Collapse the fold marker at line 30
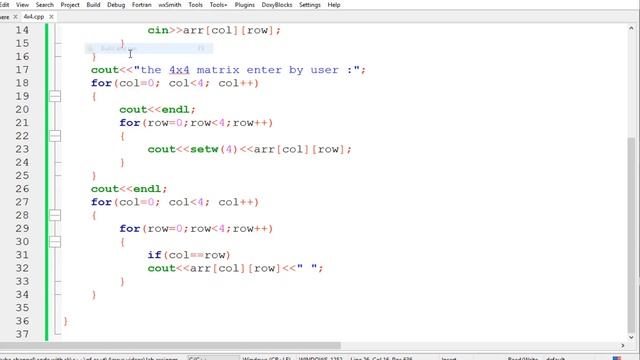 pyautogui.click(x=55, y=242)
